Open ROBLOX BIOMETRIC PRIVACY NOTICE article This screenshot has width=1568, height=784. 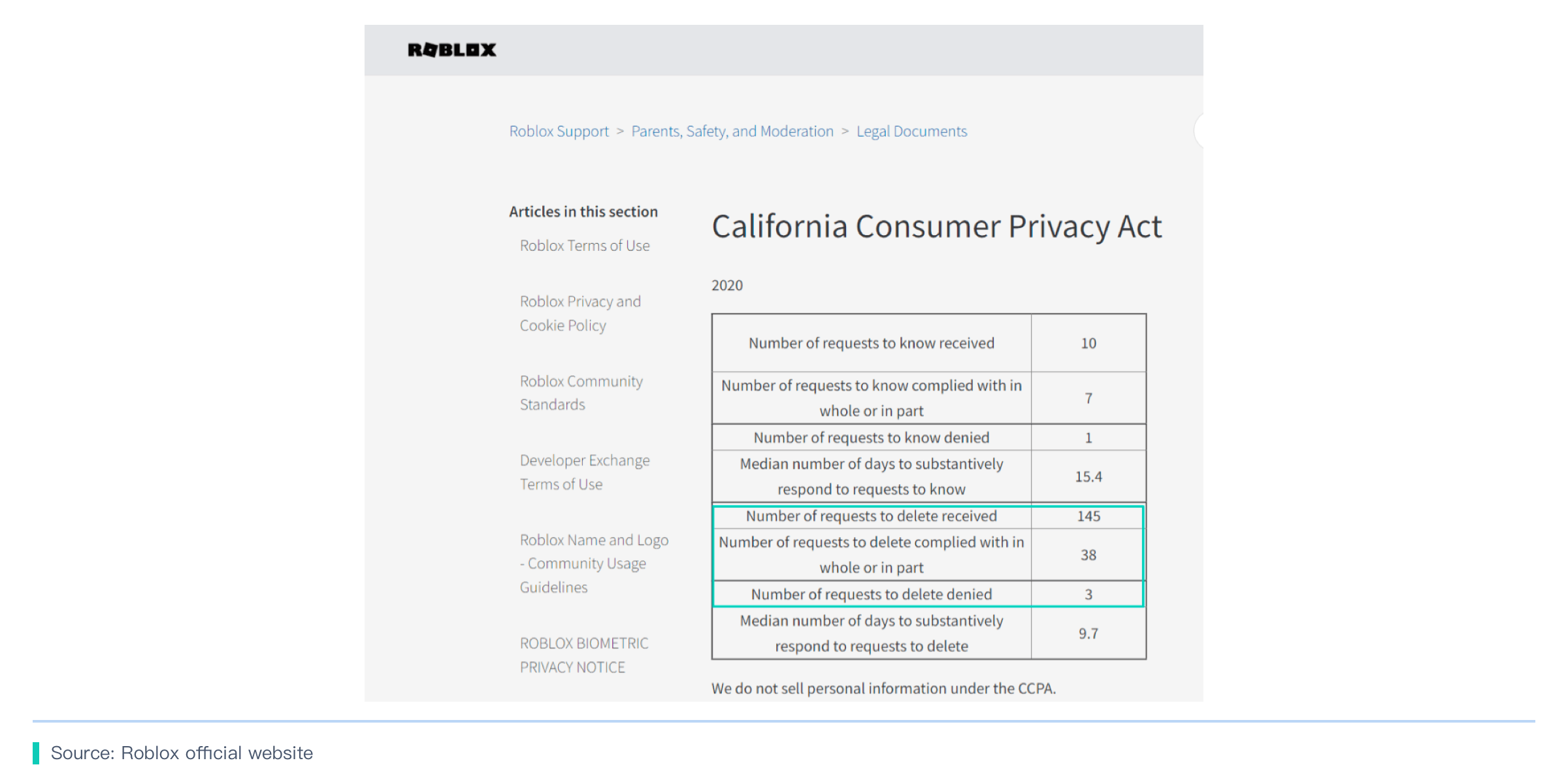(x=584, y=655)
